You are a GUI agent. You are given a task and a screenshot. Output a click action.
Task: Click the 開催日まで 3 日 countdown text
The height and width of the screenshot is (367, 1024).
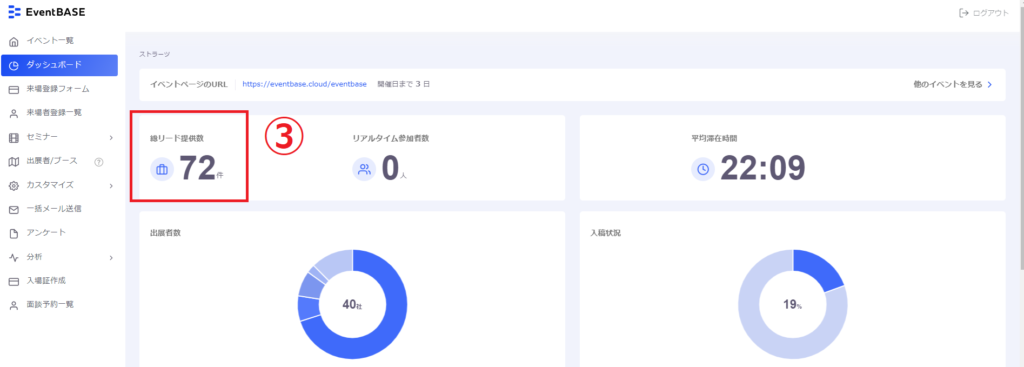404,84
